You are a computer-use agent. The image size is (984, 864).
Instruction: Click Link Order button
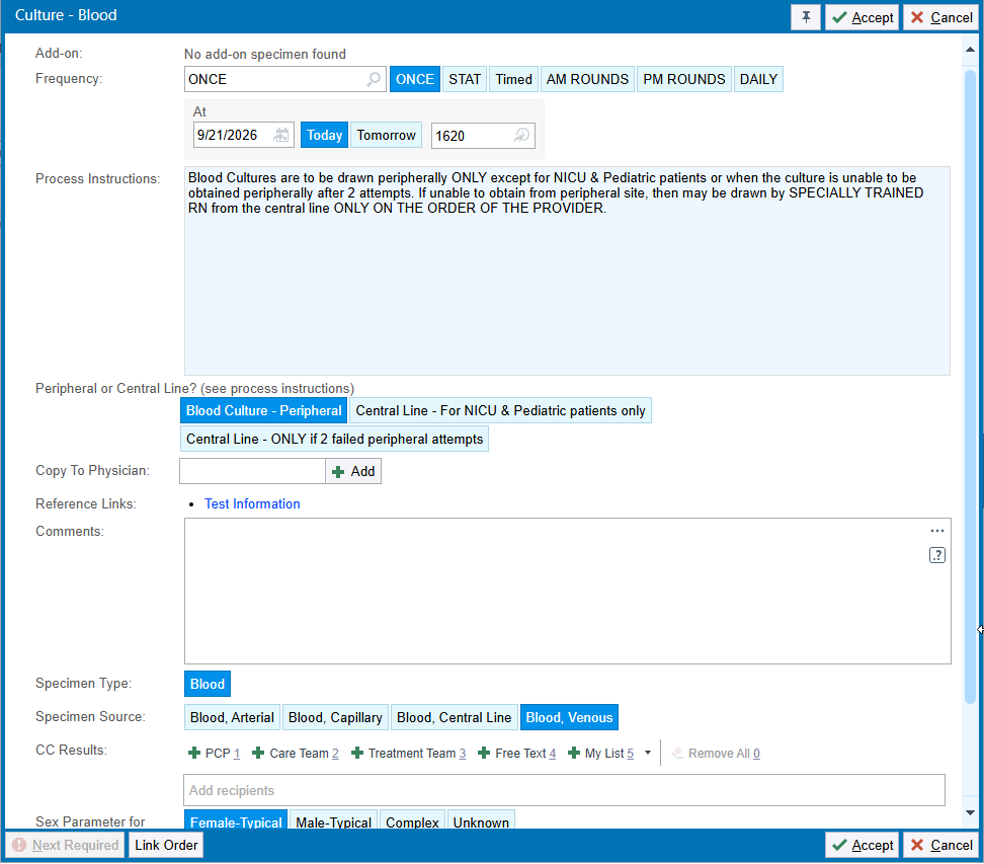click(166, 846)
